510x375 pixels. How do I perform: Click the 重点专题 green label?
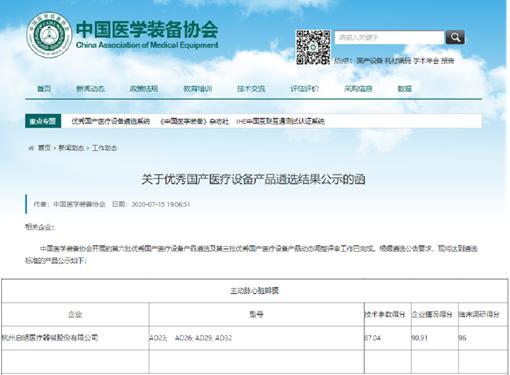coord(43,121)
